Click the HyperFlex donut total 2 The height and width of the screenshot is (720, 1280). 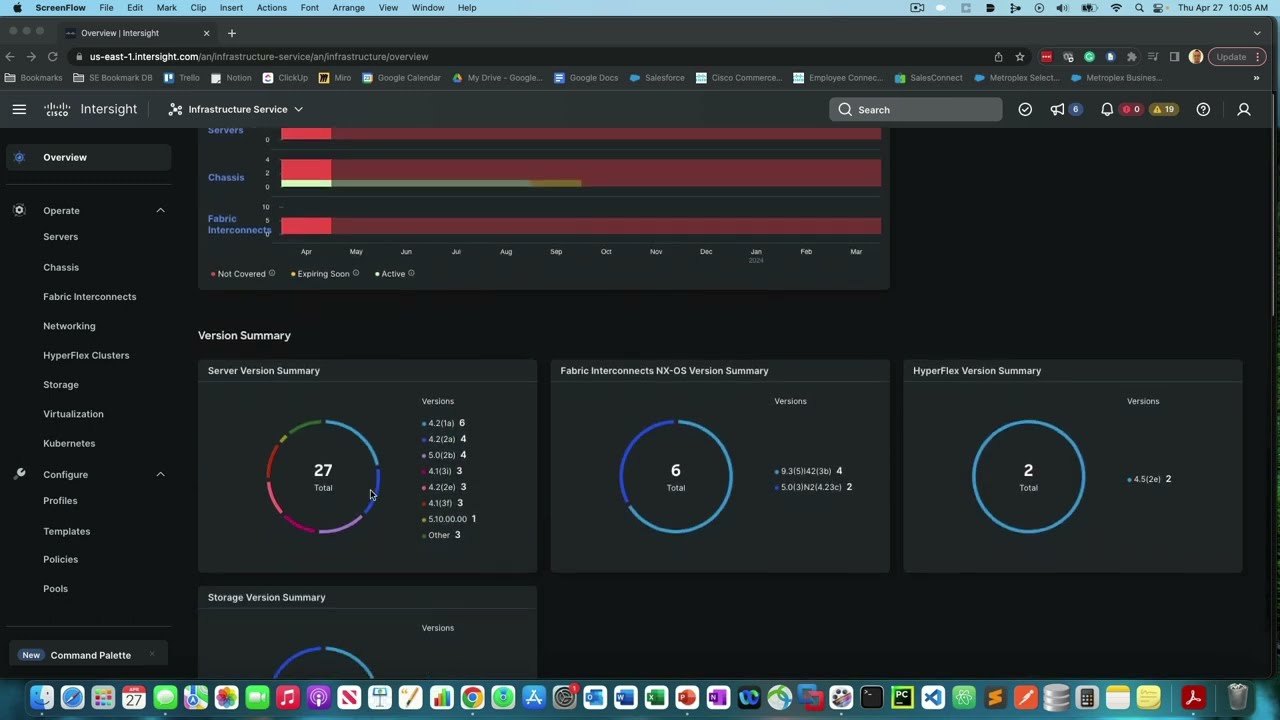(1028, 477)
